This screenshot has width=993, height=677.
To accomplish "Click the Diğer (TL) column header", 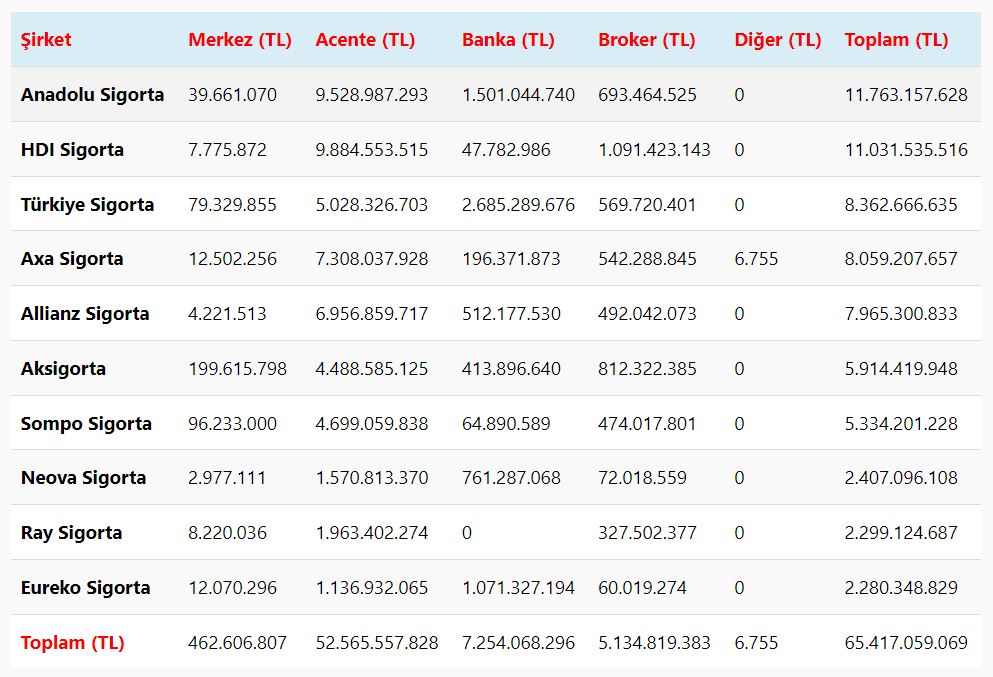I will [778, 40].
